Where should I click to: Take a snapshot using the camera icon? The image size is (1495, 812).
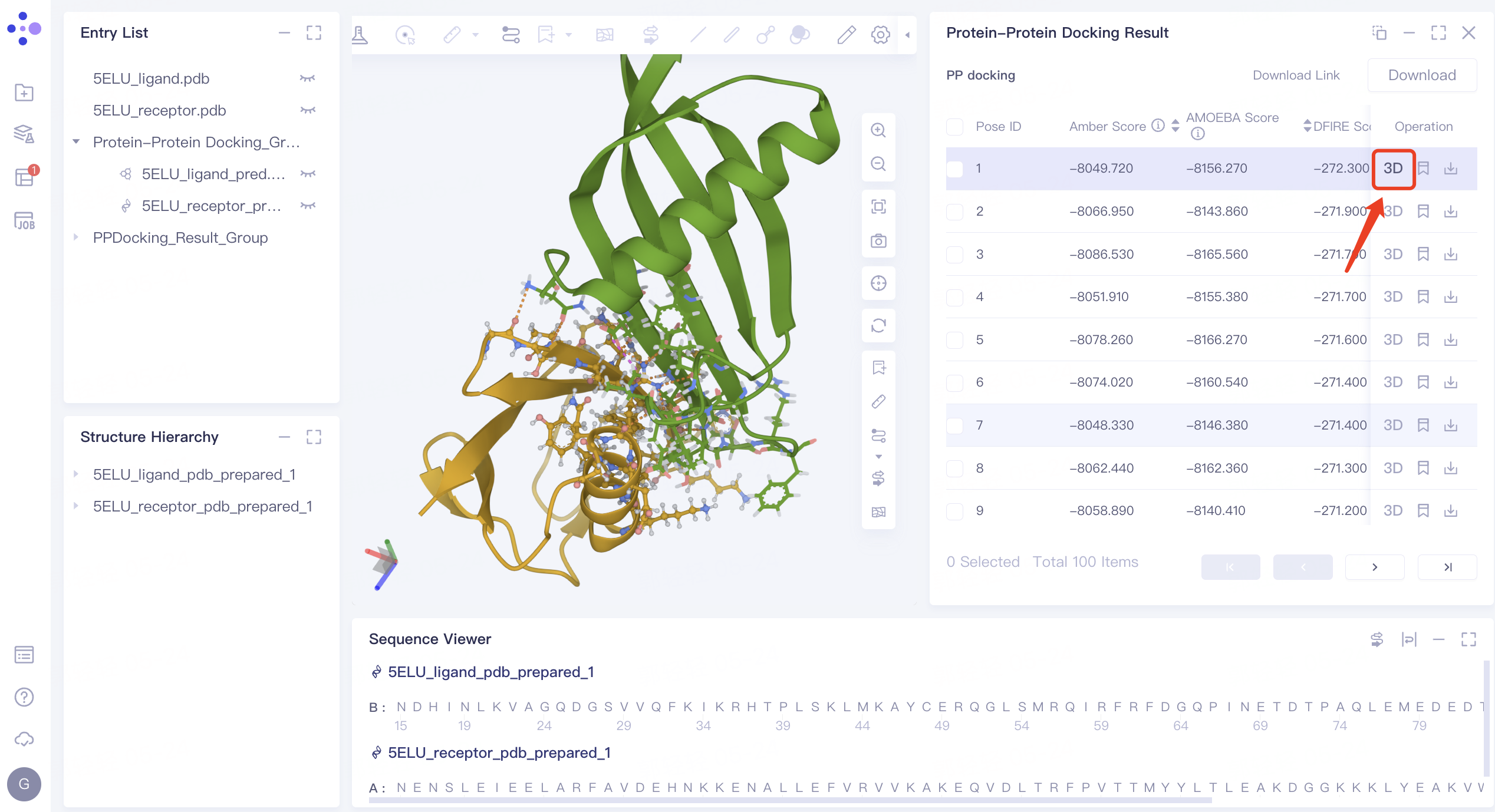point(878,241)
